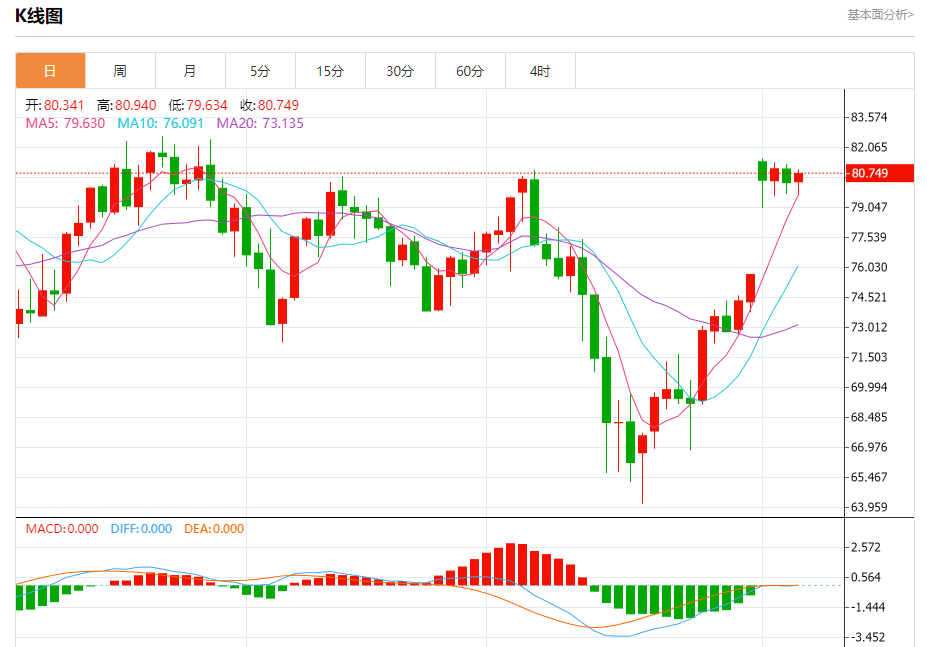Click the 68.485 price axis label
927x647 pixels.
(x=869, y=417)
